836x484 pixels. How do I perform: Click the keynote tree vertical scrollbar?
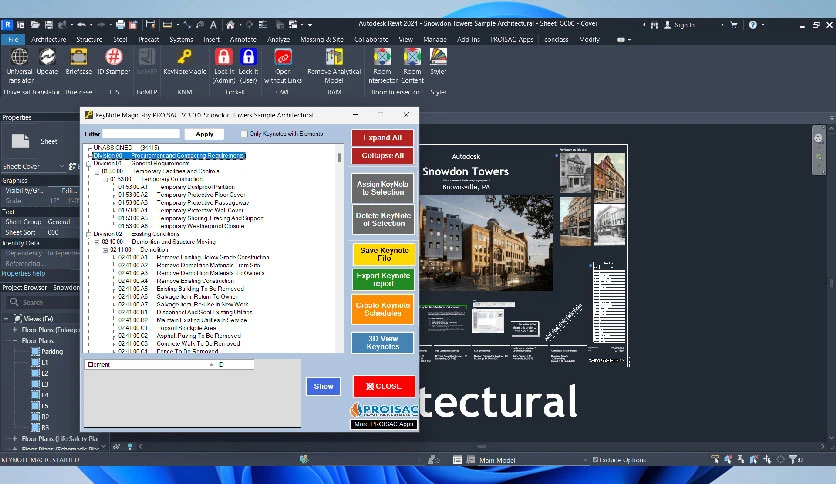point(339,247)
